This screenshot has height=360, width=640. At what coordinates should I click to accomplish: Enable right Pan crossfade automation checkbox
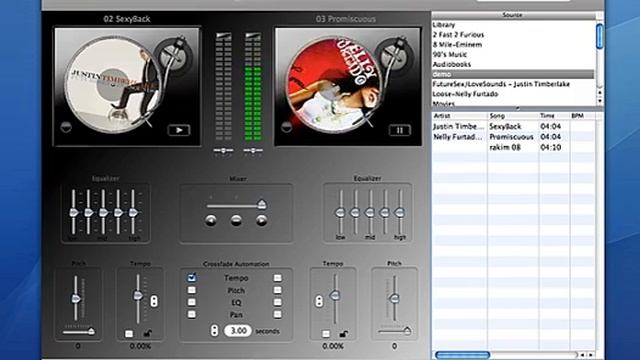click(278, 314)
